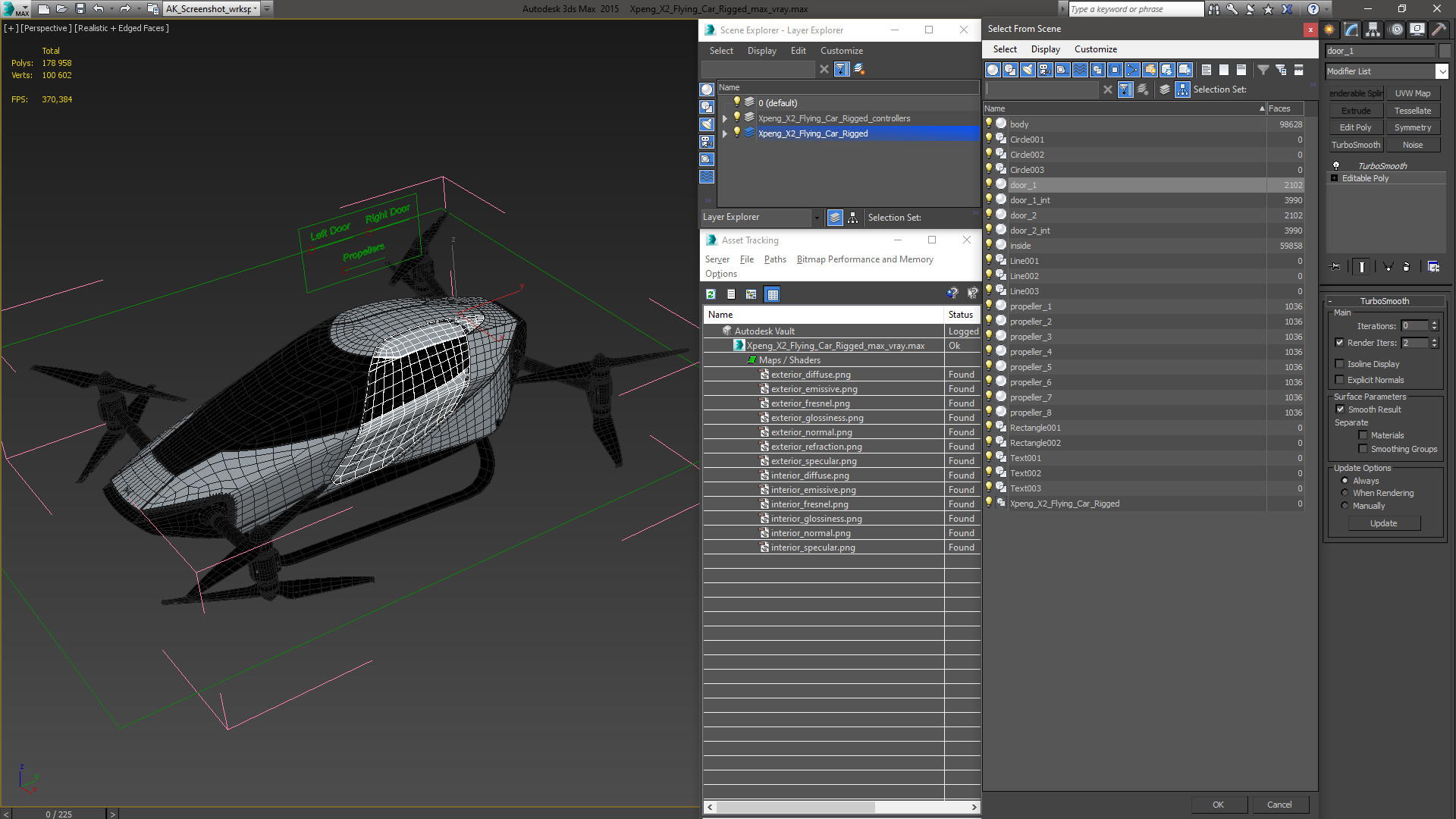
Task: Open the Modify command panel tab
Action: click(1351, 30)
